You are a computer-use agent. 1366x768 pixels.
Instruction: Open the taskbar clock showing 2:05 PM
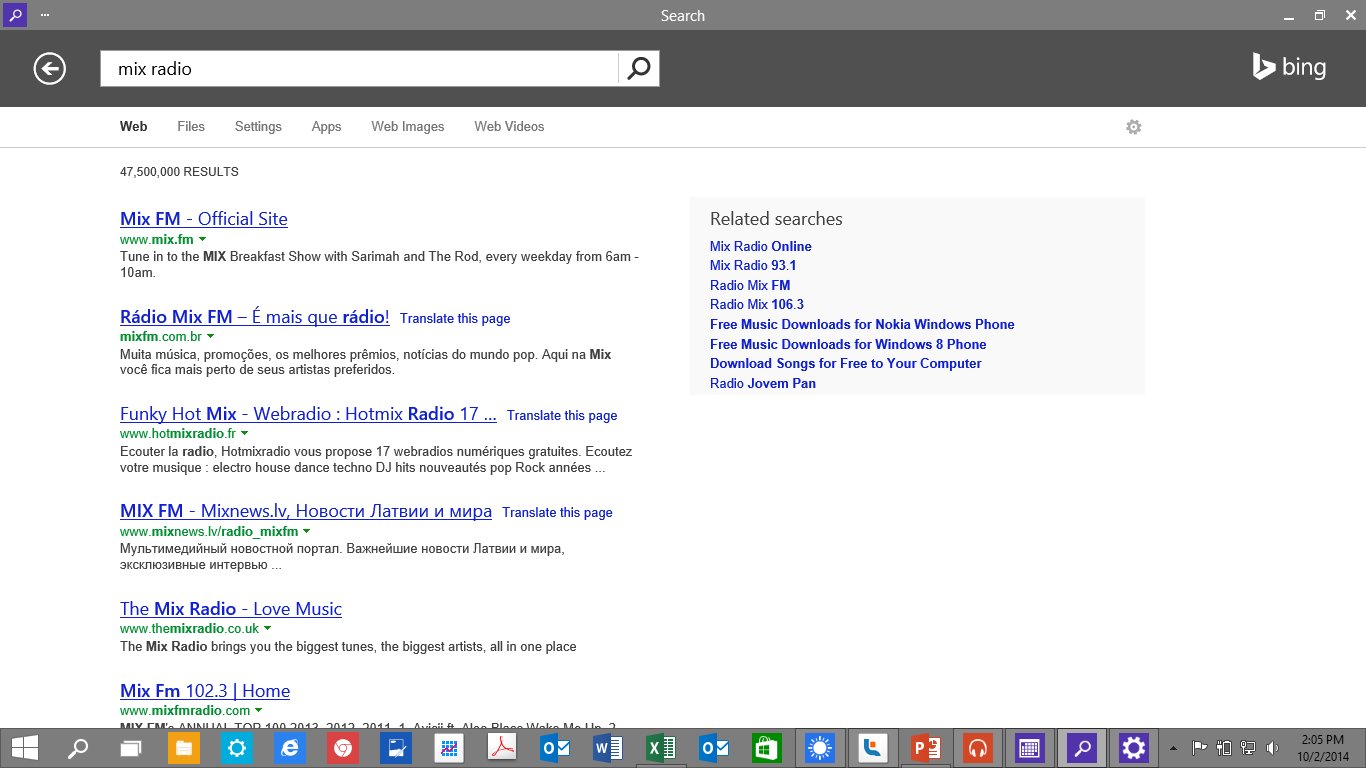point(1321,747)
